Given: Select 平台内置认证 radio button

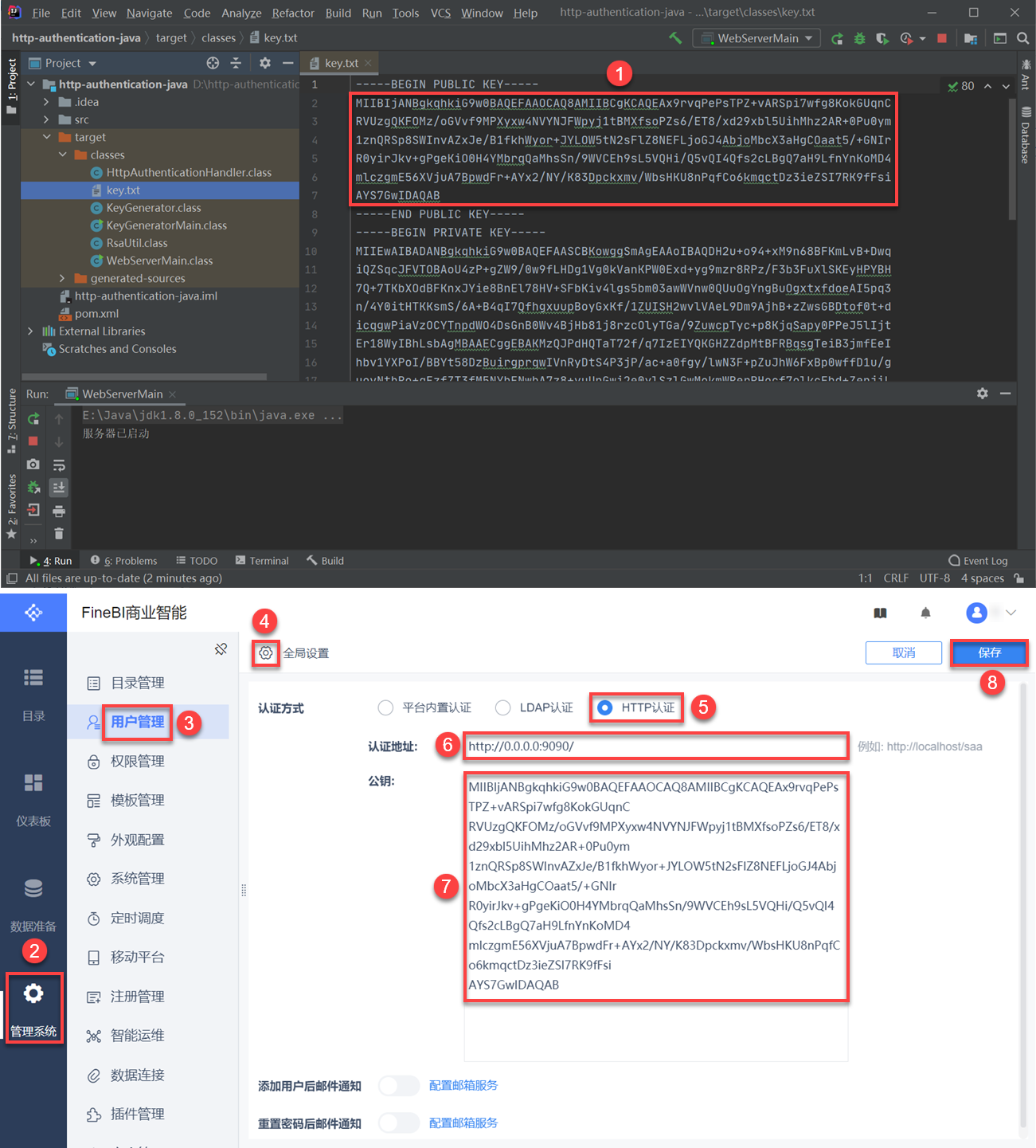Looking at the screenshot, I should click(x=386, y=707).
